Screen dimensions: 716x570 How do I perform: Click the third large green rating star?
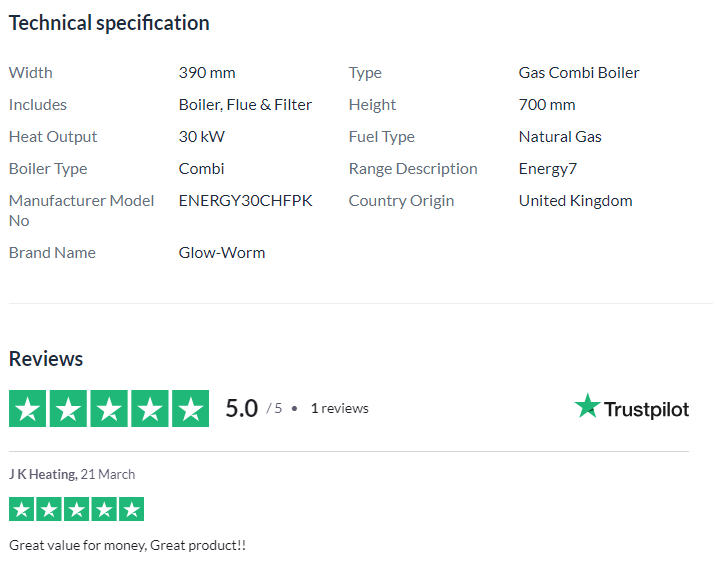pos(109,408)
